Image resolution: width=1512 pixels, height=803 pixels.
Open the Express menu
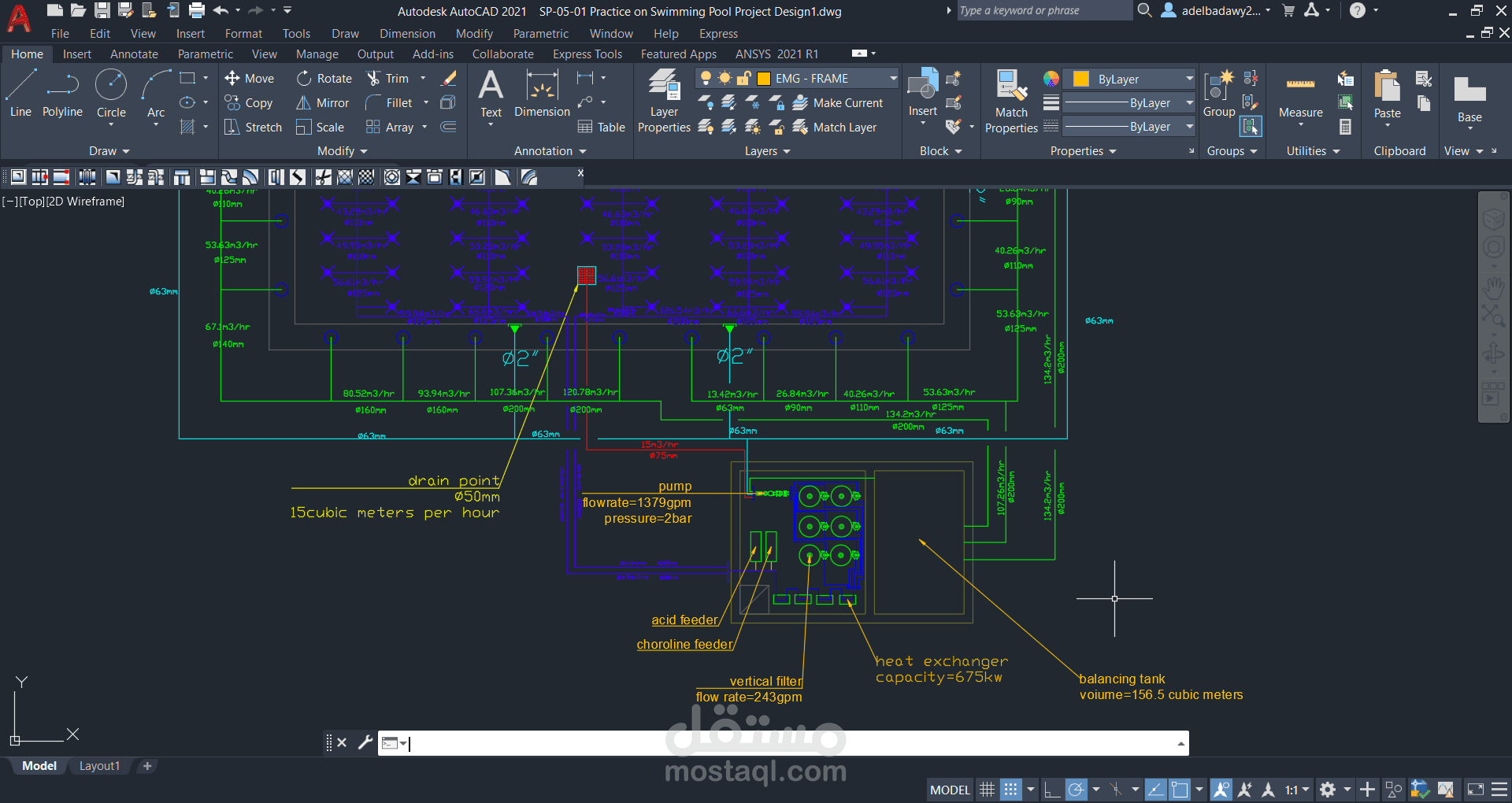pyautogui.click(x=718, y=34)
